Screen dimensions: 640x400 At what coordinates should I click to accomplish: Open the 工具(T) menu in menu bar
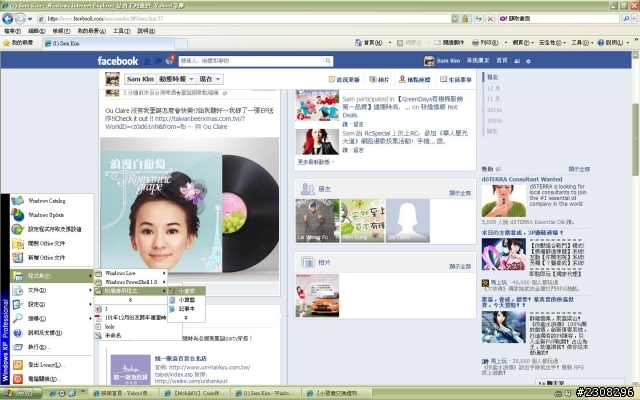coord(122,31)
